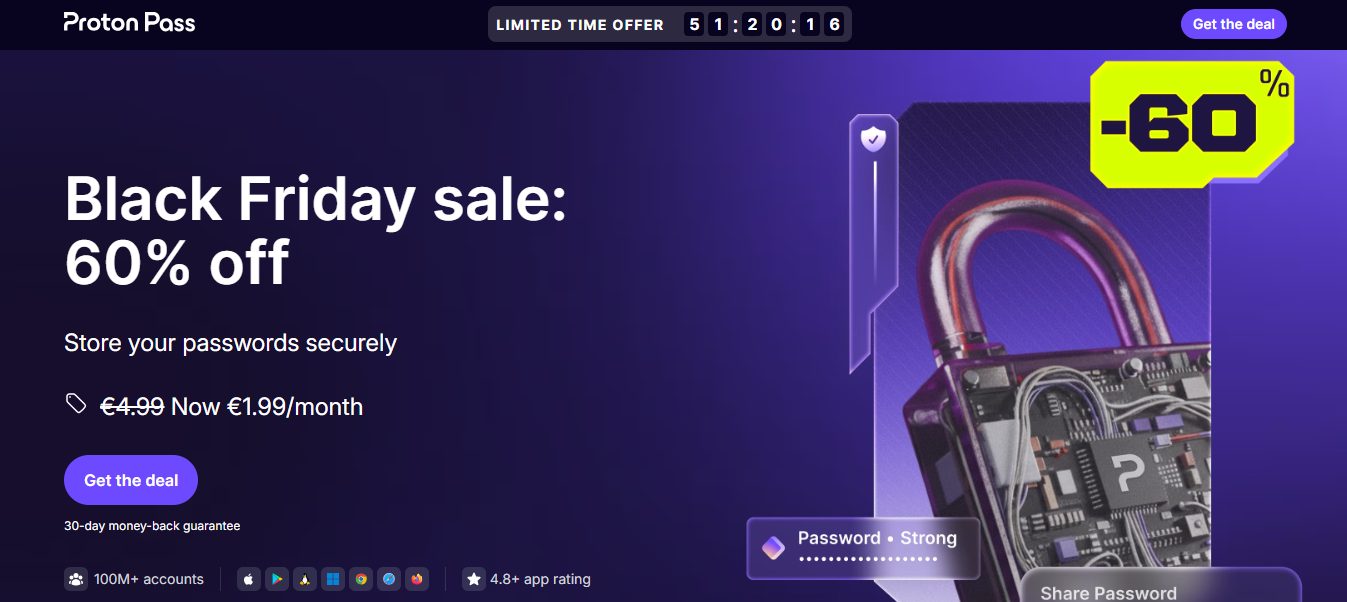This screenshot has width=1347, height=602.
Task: Open the Proton Pass logo link
Action: tap(129, 22)
